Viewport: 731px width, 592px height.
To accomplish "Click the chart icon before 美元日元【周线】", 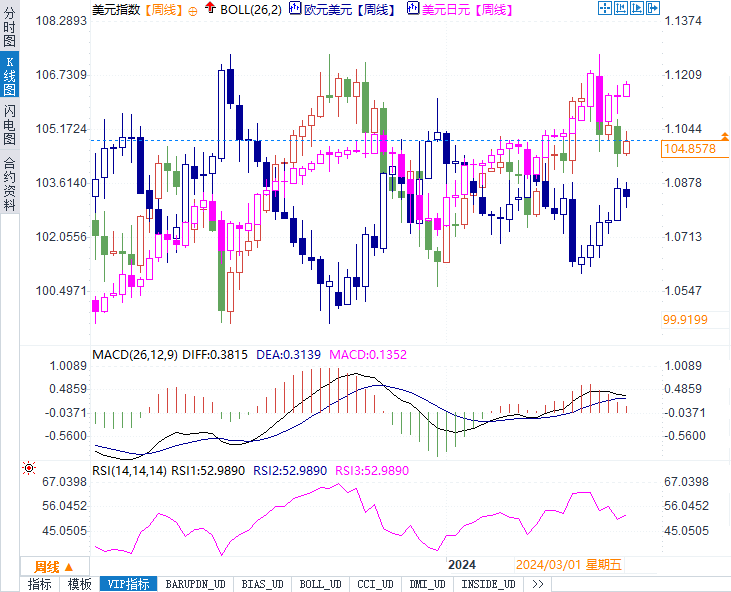I will pos(413,8).
